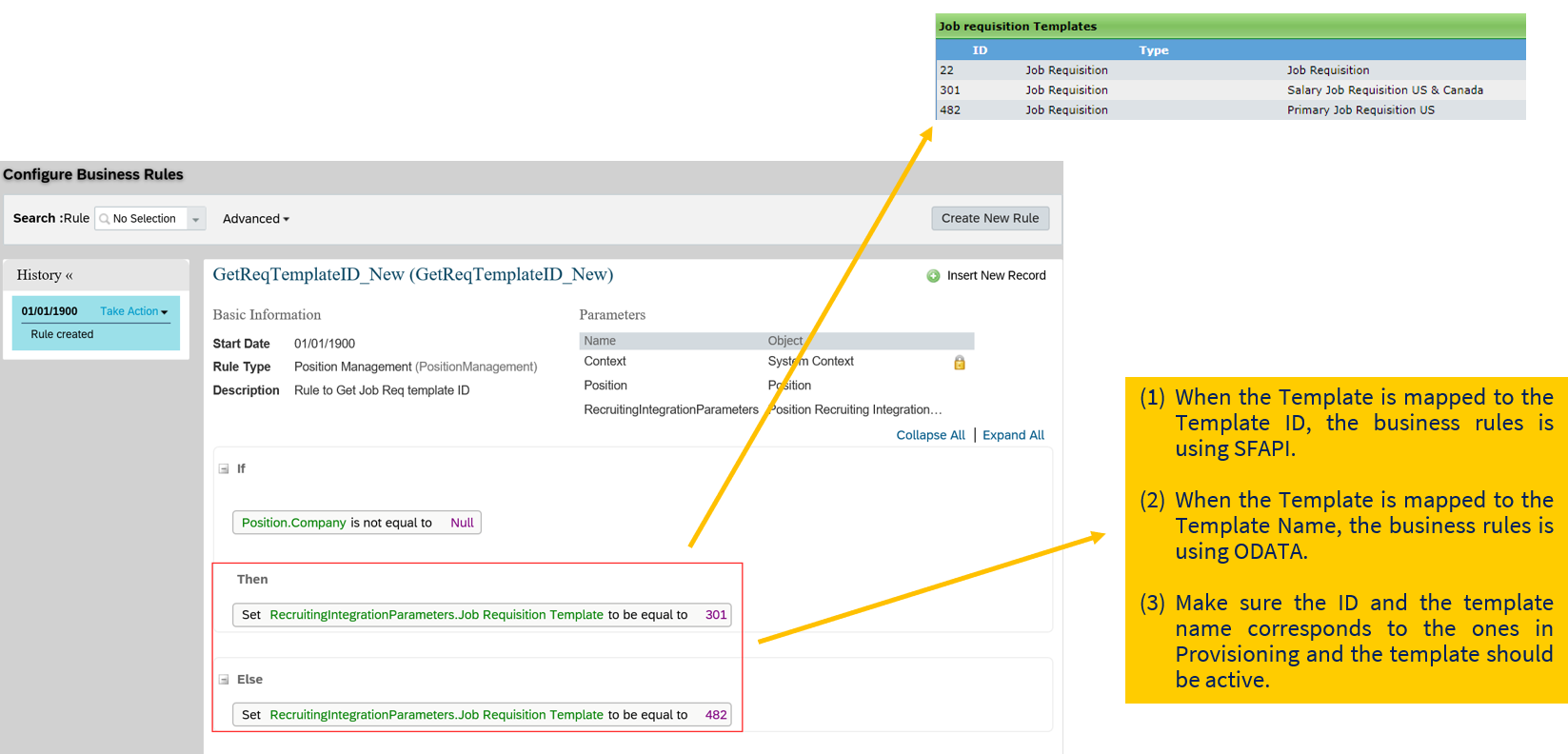Click the Name column header in Parameters
The image size is (1568, 754).
pyautogui.click(x=600, y=341)
